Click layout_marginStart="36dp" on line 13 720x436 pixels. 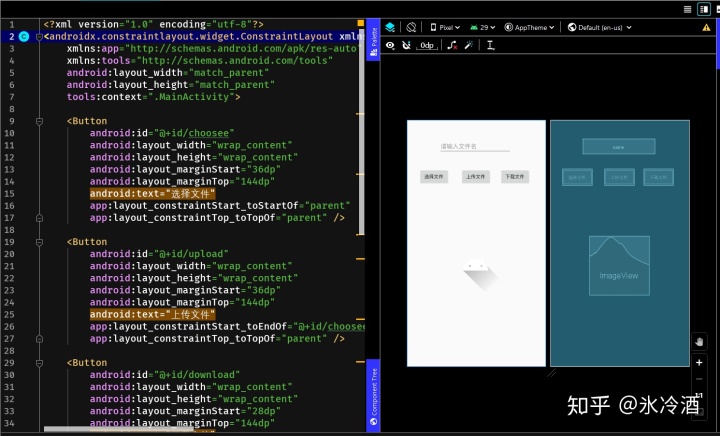click(x=185, y=169)
